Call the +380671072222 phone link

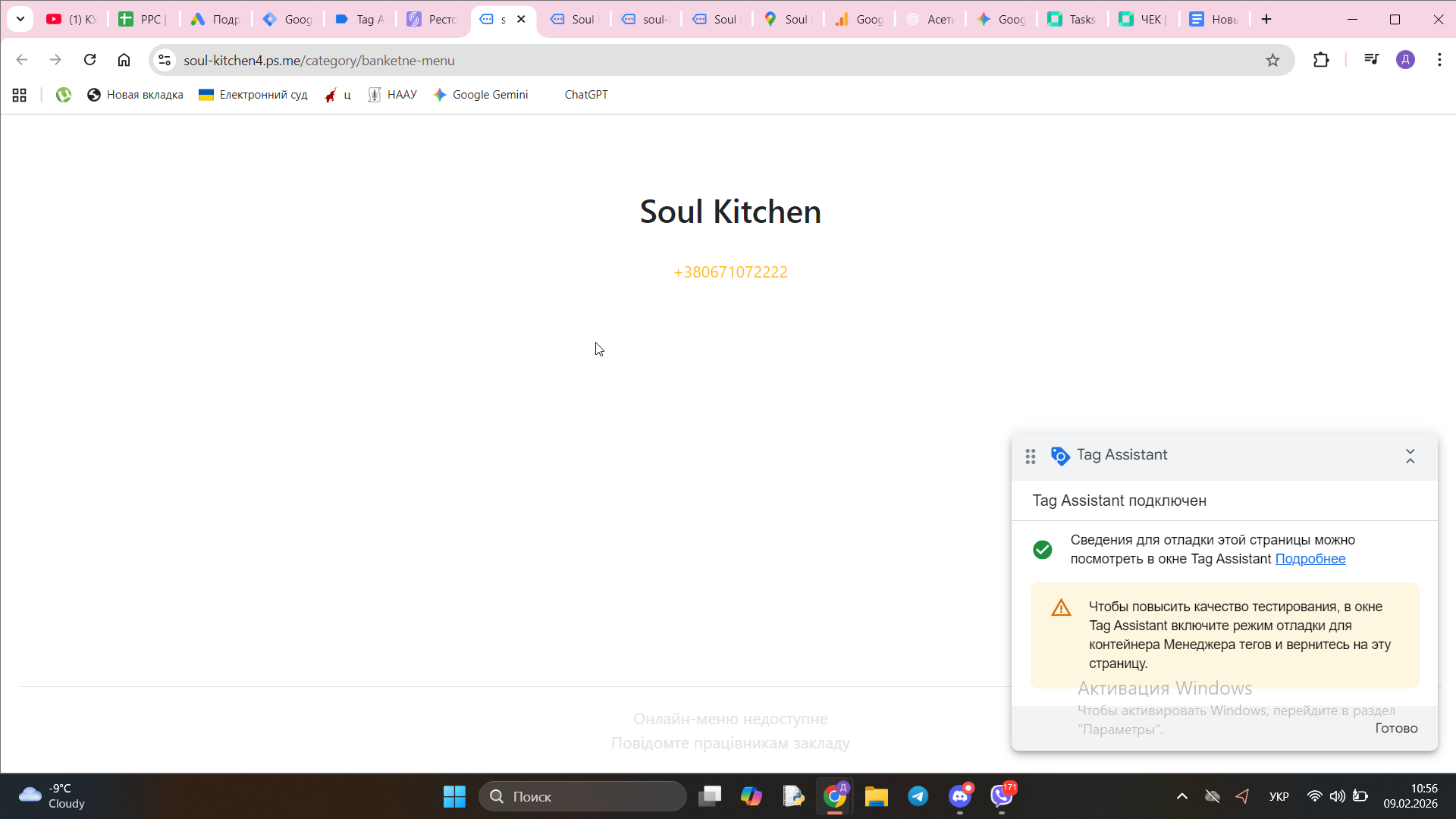730,272
